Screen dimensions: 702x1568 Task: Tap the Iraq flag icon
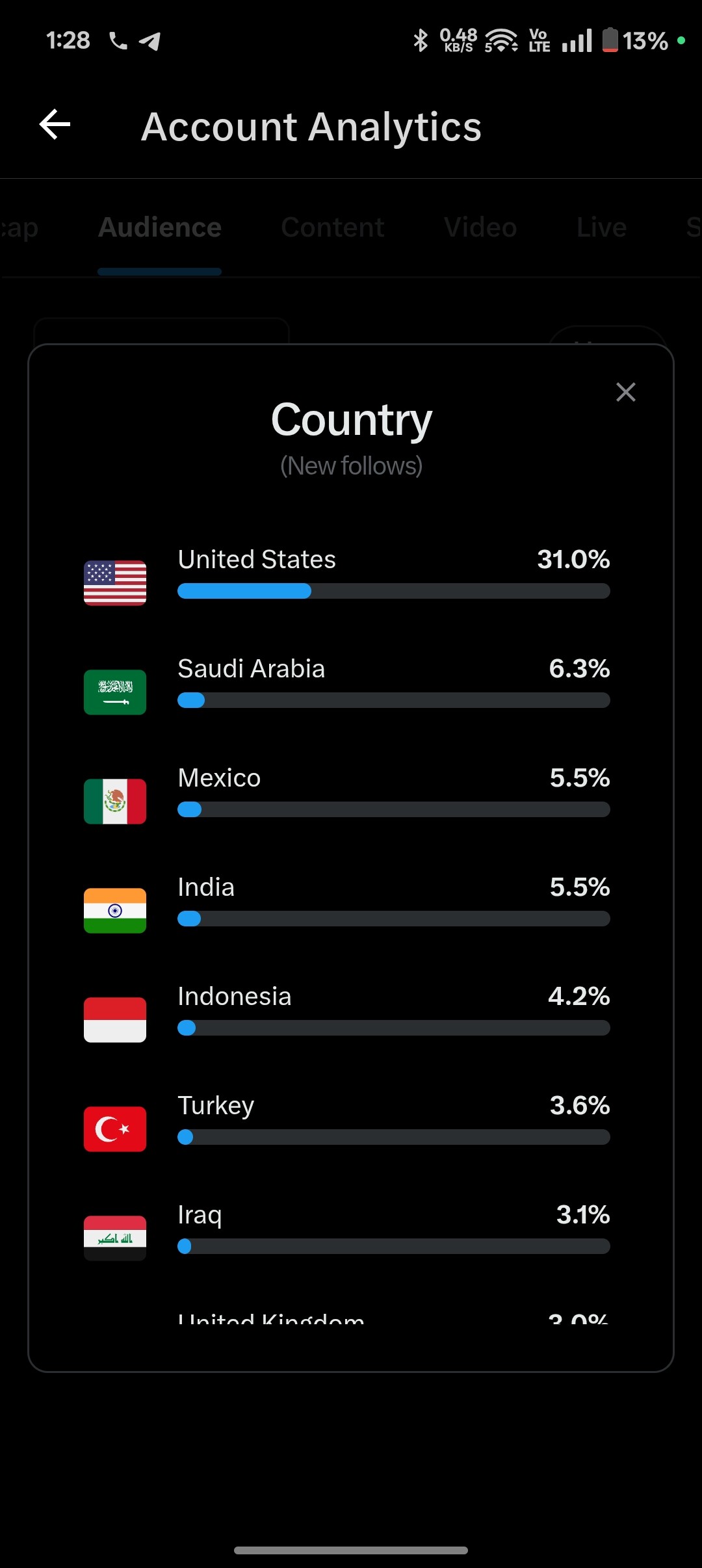pyautogui.click(x=115, y=1238)
